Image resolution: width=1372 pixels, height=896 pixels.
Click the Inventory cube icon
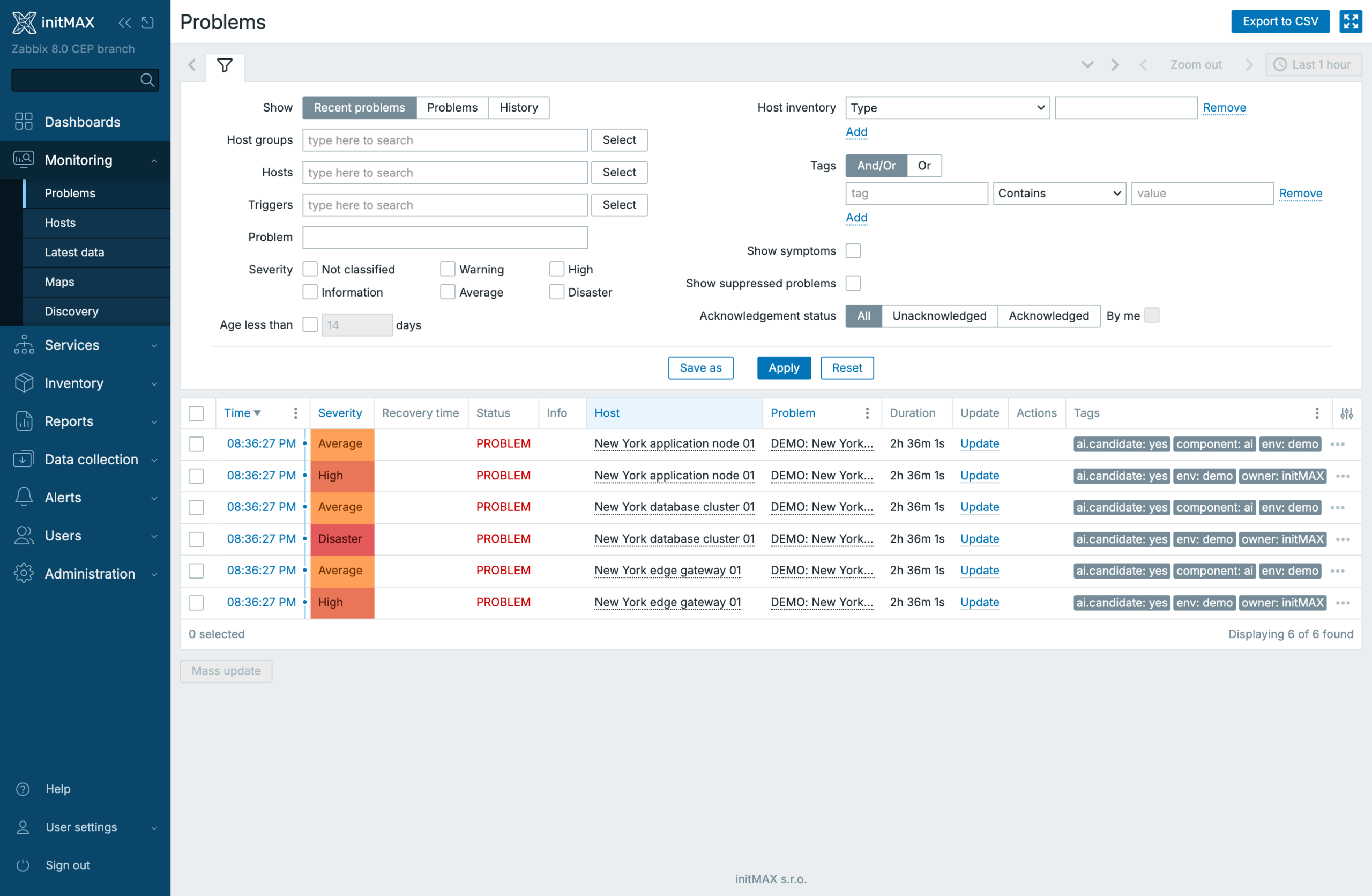[24, 383]
